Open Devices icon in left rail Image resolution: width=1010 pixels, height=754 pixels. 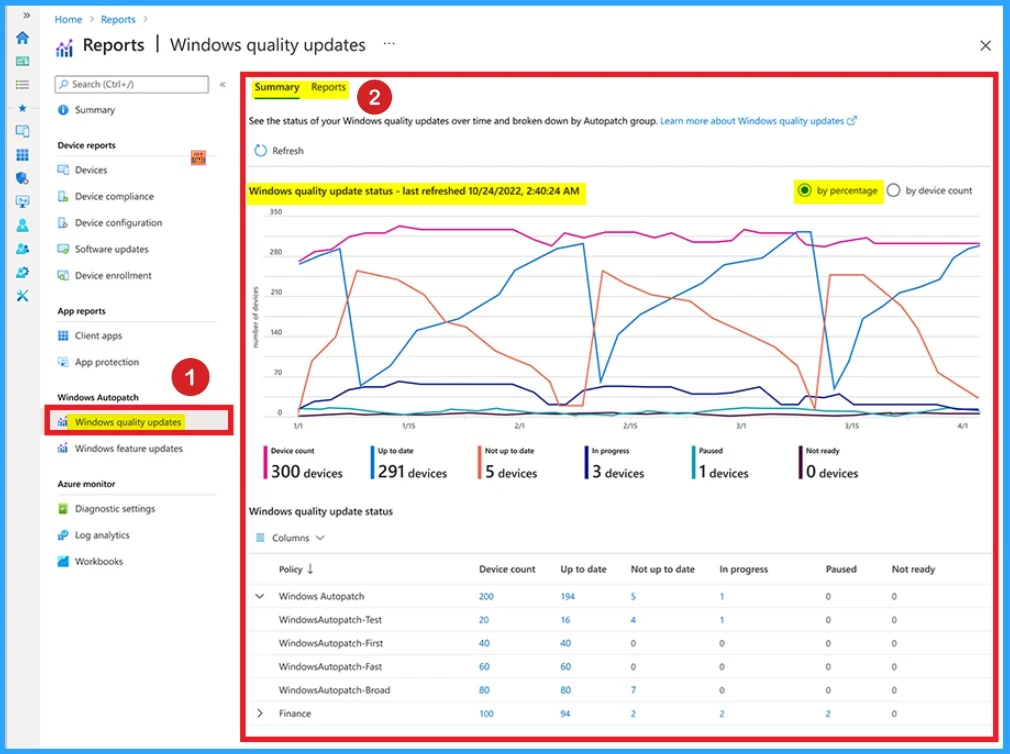point(23,131)
